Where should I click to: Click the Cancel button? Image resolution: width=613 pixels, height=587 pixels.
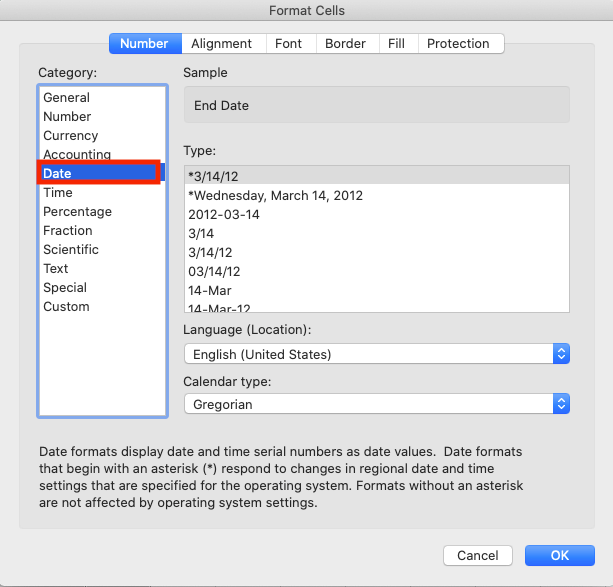pos(477,556)
